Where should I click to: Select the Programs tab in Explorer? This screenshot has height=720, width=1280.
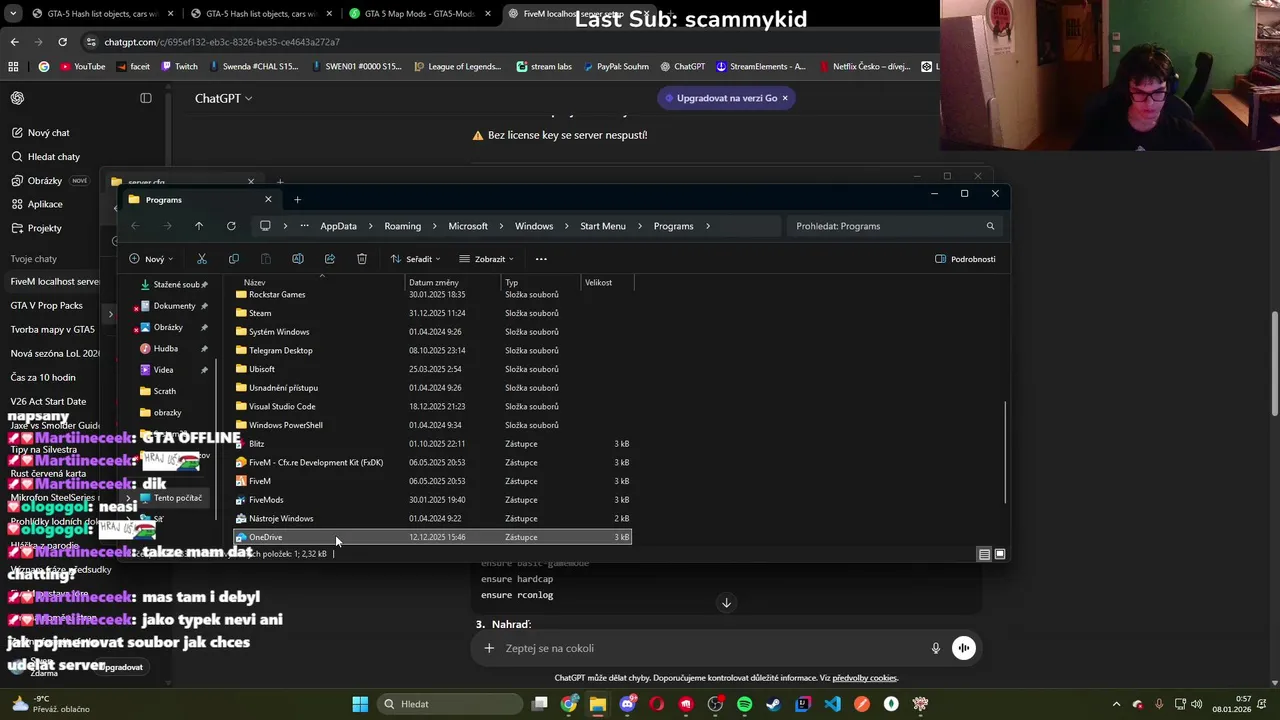pyautogui.click(x=200, y=199)
